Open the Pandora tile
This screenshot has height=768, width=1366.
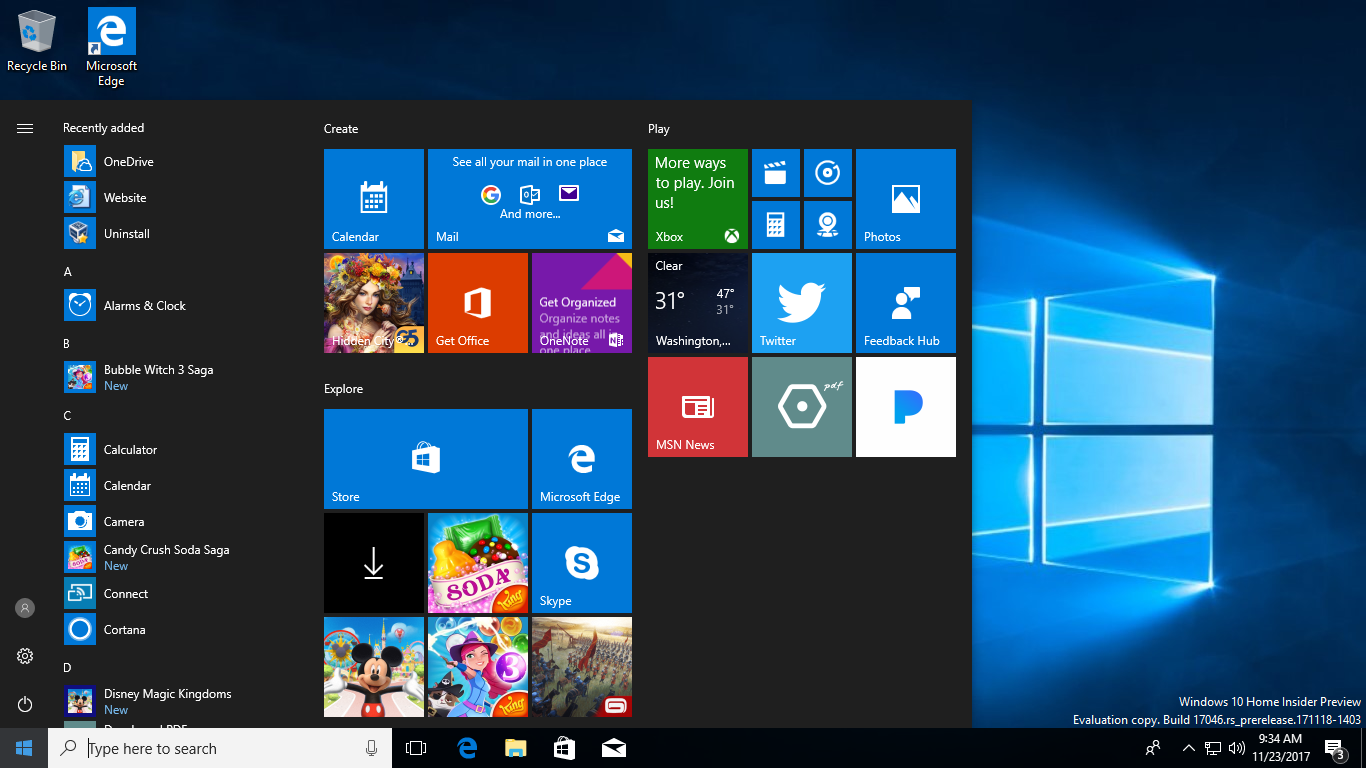tap(906, 407)
